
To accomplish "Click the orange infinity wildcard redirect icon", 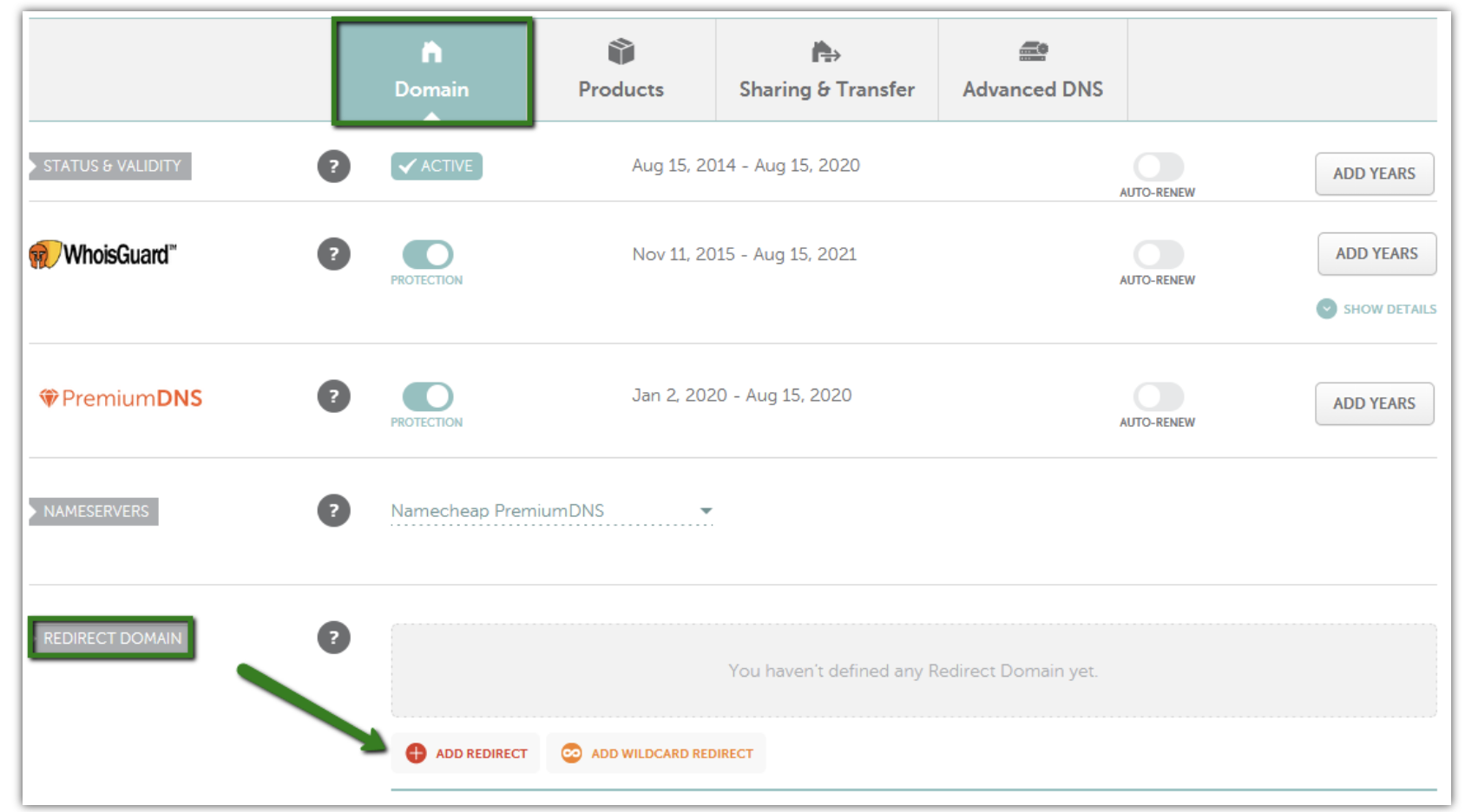I will click(571, 753).
